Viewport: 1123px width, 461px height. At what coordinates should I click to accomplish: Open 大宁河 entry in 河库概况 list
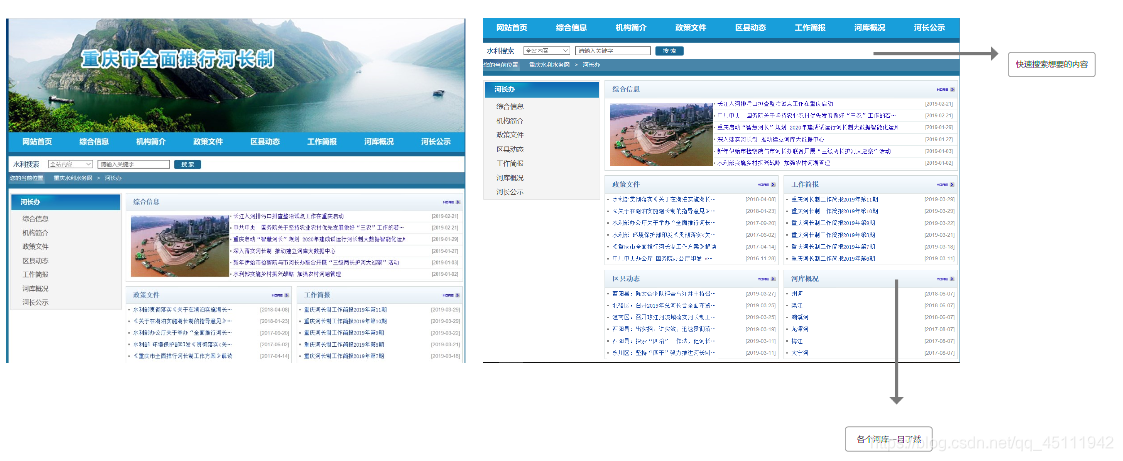pyautogui.click(x=799, y=353)
